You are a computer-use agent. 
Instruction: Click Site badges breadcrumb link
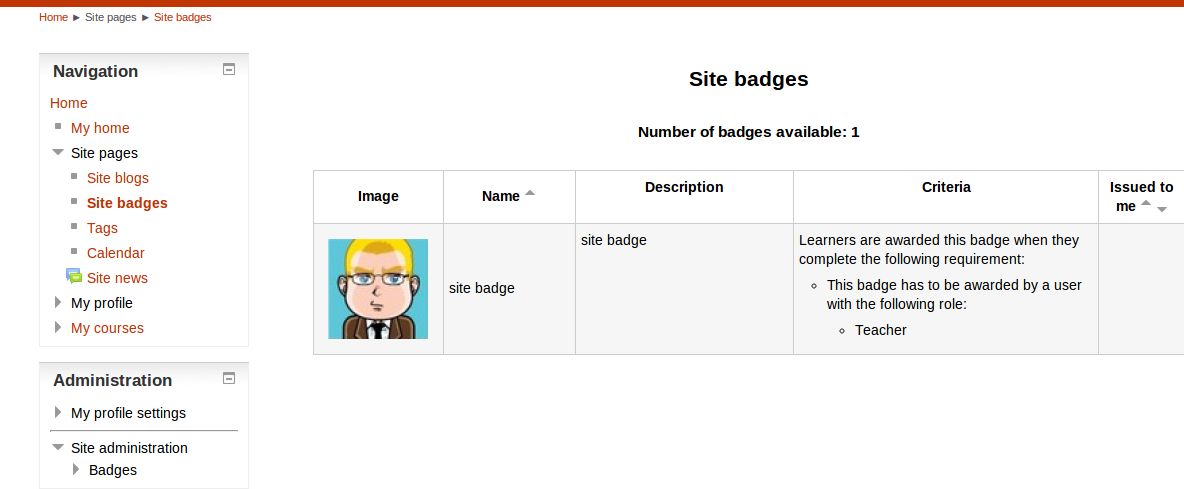pyautogui.click(x=183, y=17)
